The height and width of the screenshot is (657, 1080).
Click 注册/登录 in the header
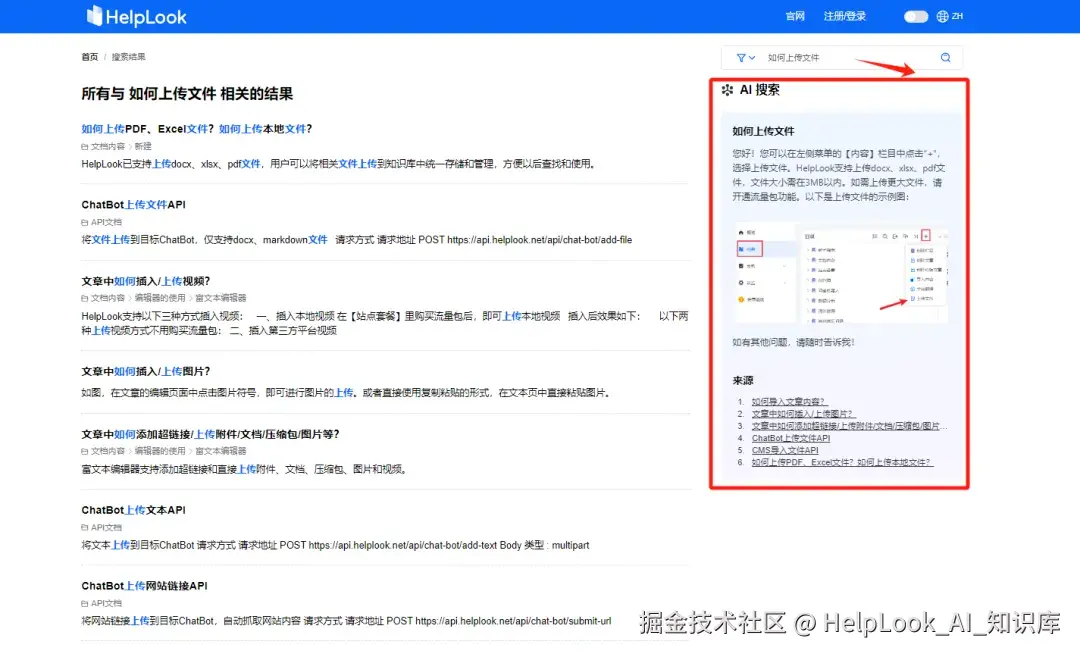click(x=844, y=17)
